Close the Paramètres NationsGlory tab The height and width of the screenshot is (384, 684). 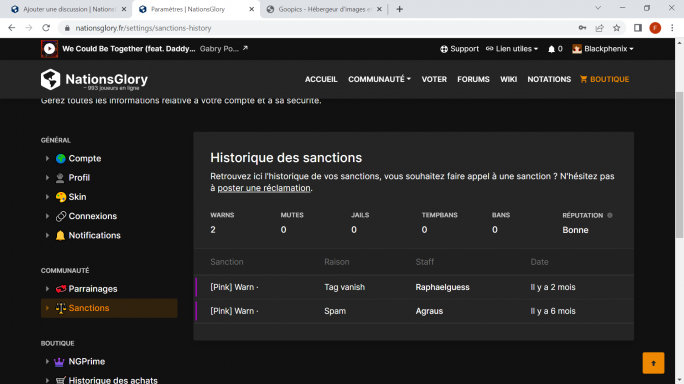(251, 9)
